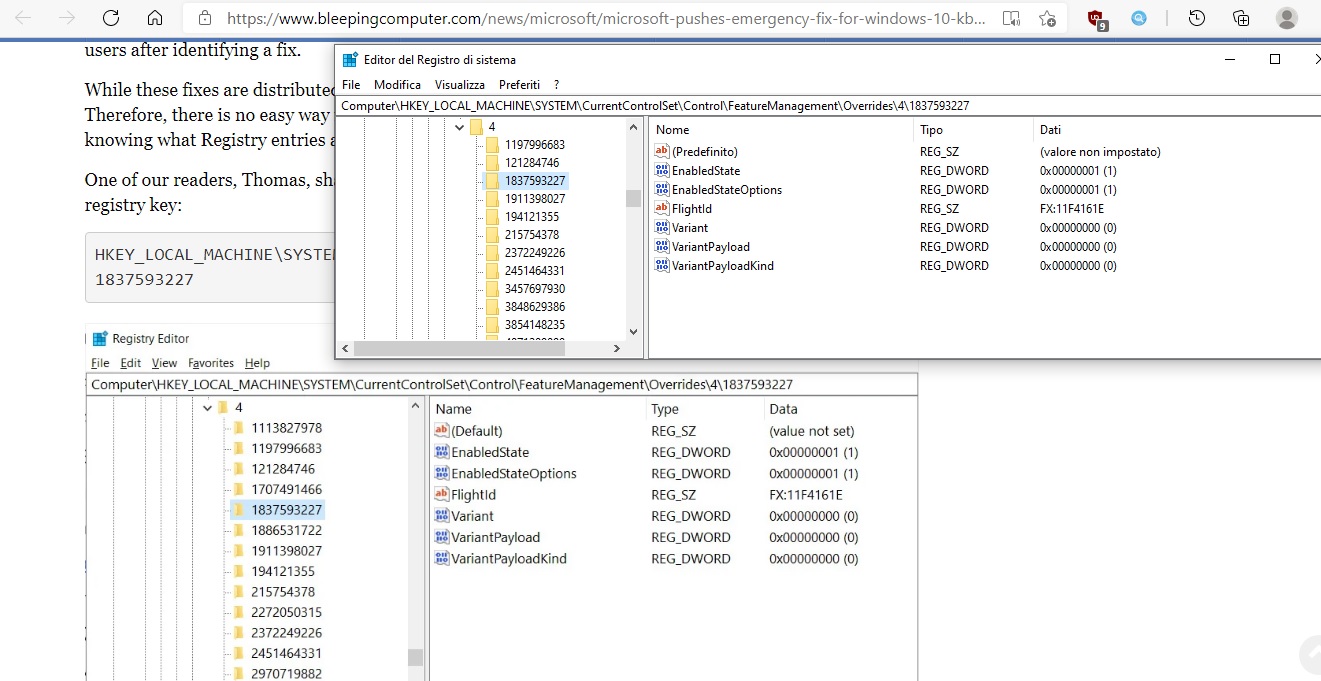Click the DWORD icon of EnabledState in Editor del Registro
The height and width of the screenshot is (681, 1321).
tap(662, 170)
